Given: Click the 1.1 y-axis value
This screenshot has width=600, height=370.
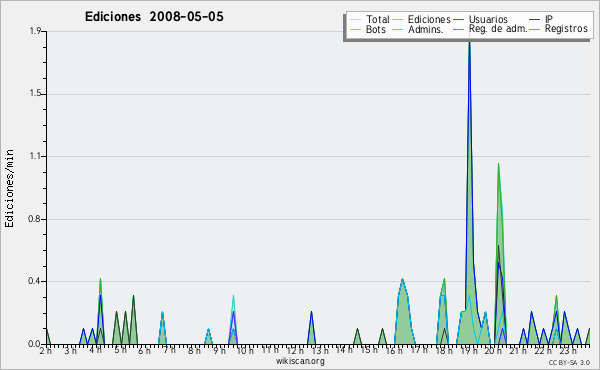Looking at the screenshot, I should coord(35,156).
